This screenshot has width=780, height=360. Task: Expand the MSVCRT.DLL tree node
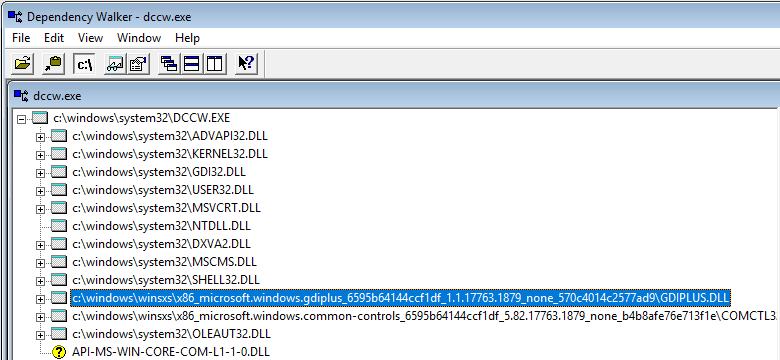pyautogui.click(x=40, y=209)
